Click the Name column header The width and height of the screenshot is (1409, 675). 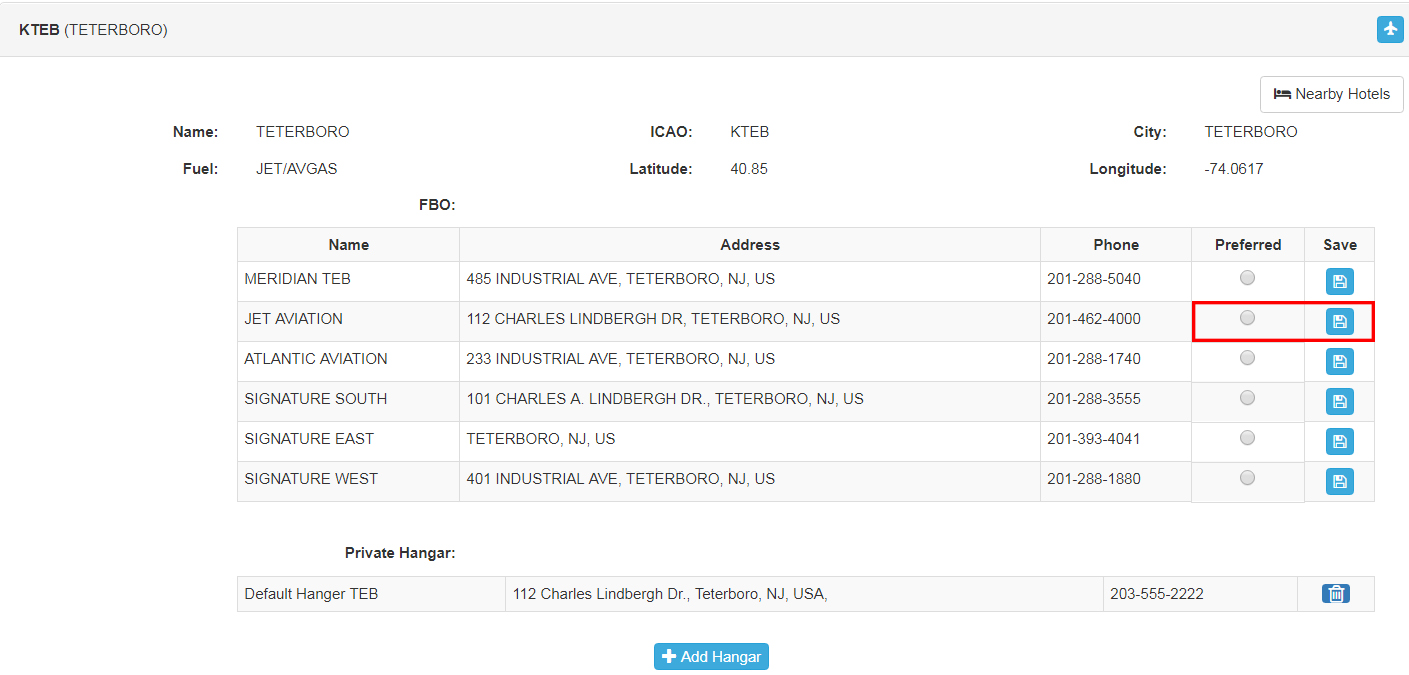348,245
